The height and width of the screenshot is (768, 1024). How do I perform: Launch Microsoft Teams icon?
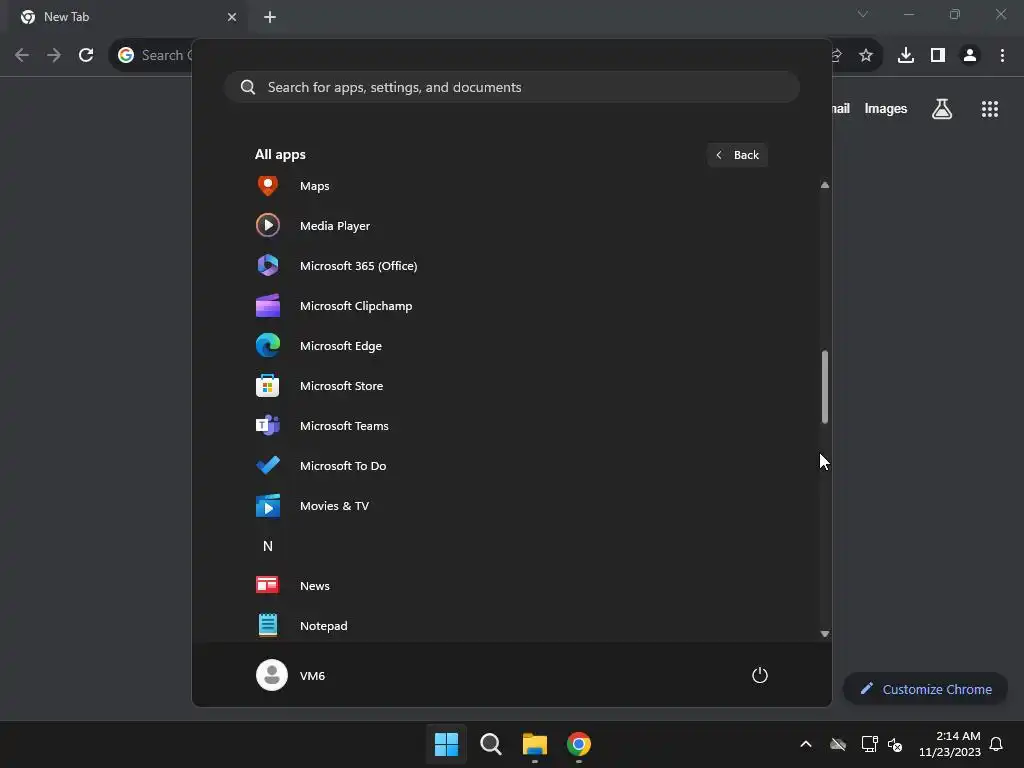pyautogui.click(x=268, y=426)
